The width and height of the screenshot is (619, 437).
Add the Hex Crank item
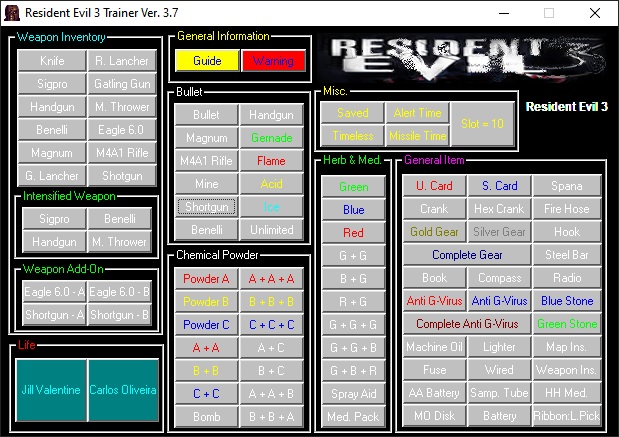[499, 208]
